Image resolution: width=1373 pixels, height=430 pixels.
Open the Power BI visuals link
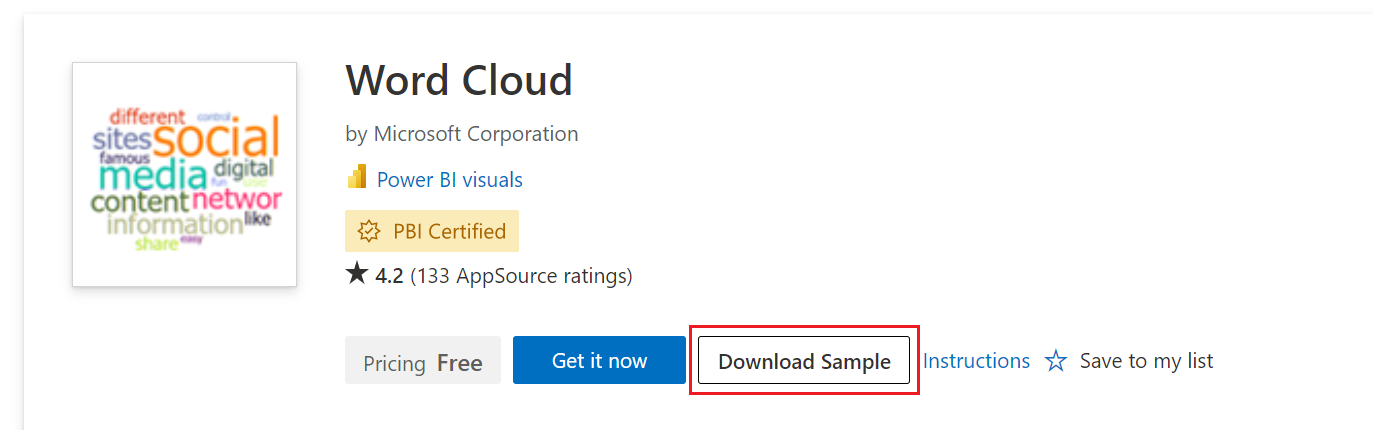[449, 180]
